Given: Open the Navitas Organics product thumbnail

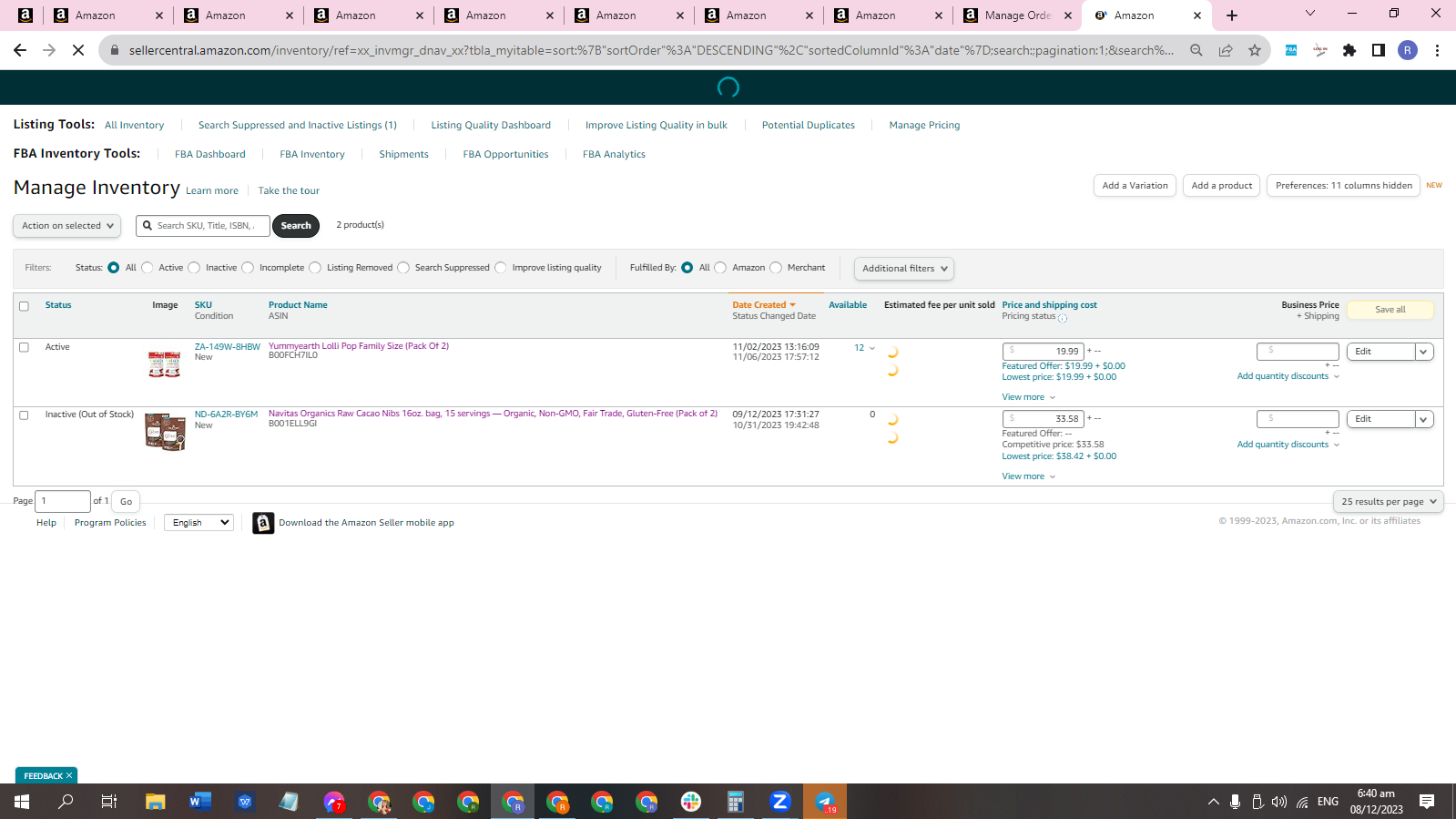Looking at the screenshot, I should pyautogui.click(x=165, y=432).
